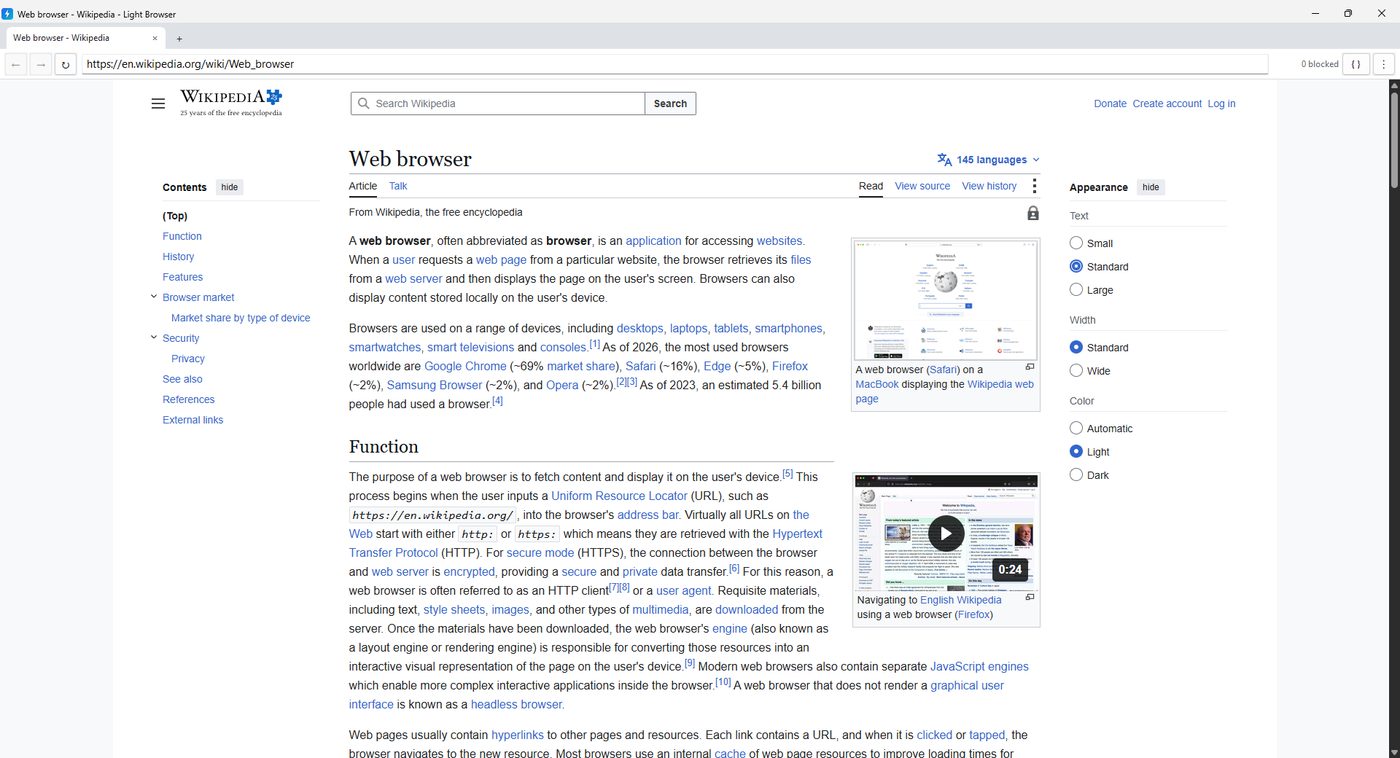The width and height of the screenshot is (1400, 758).
Task: Click the browser forward arrow button
Action: (40, 65)
